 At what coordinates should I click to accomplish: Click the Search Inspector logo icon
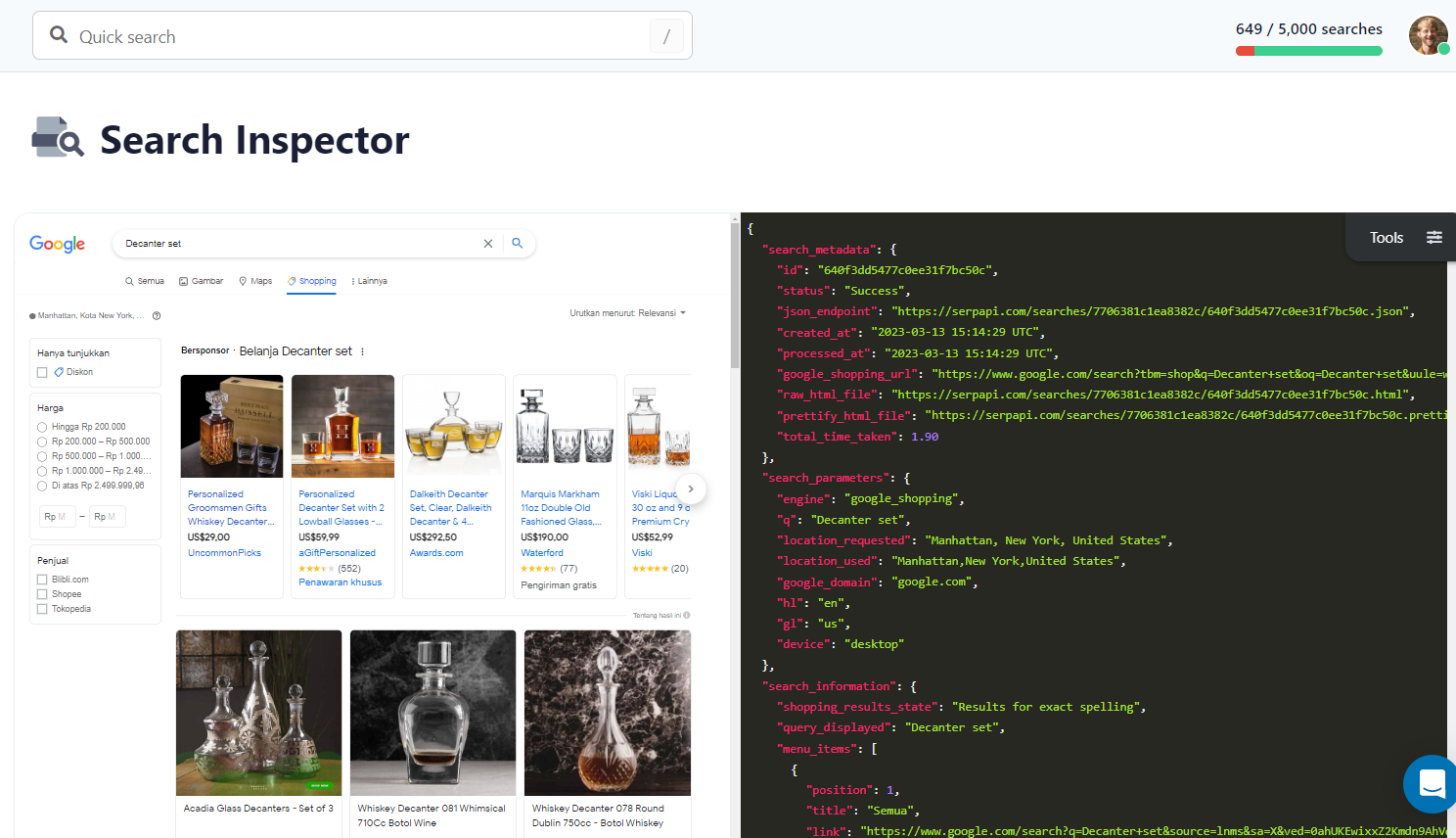click(x=57, y=139)
